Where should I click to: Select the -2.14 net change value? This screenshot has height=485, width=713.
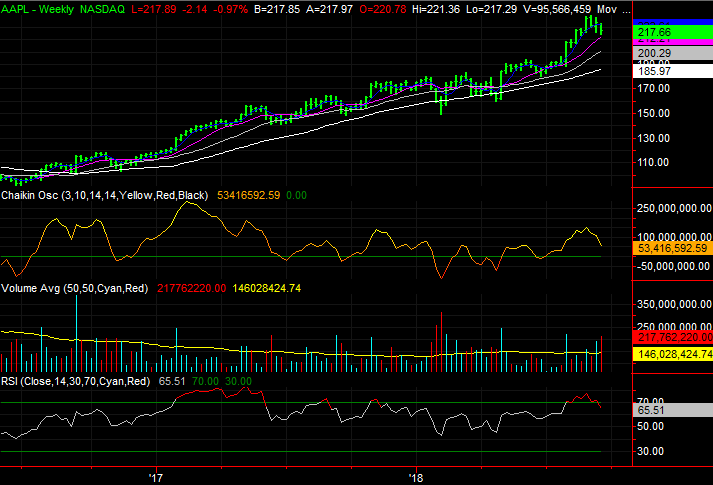click(x=195, y=9)
